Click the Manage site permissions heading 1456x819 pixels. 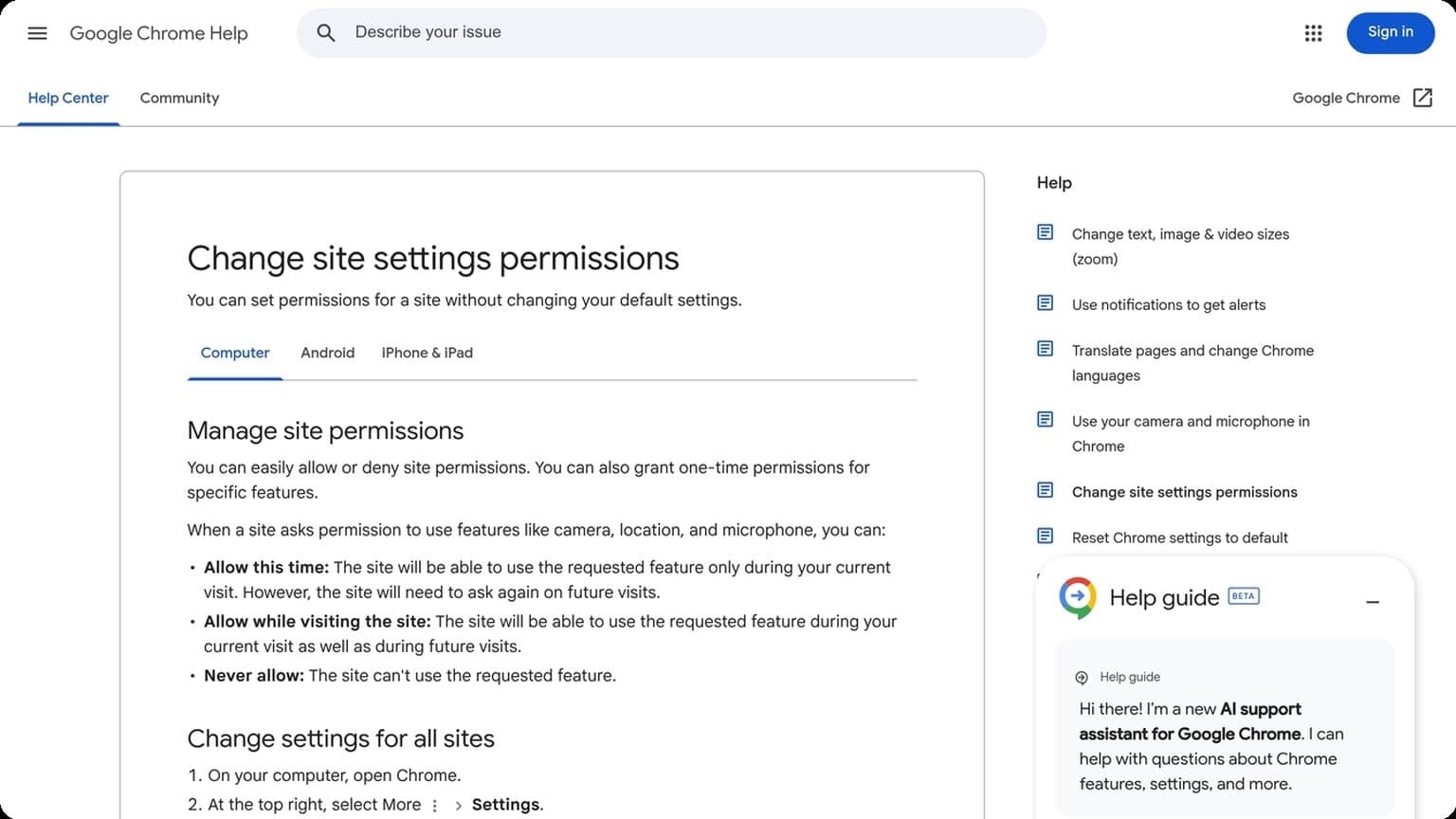pos(325,430)
